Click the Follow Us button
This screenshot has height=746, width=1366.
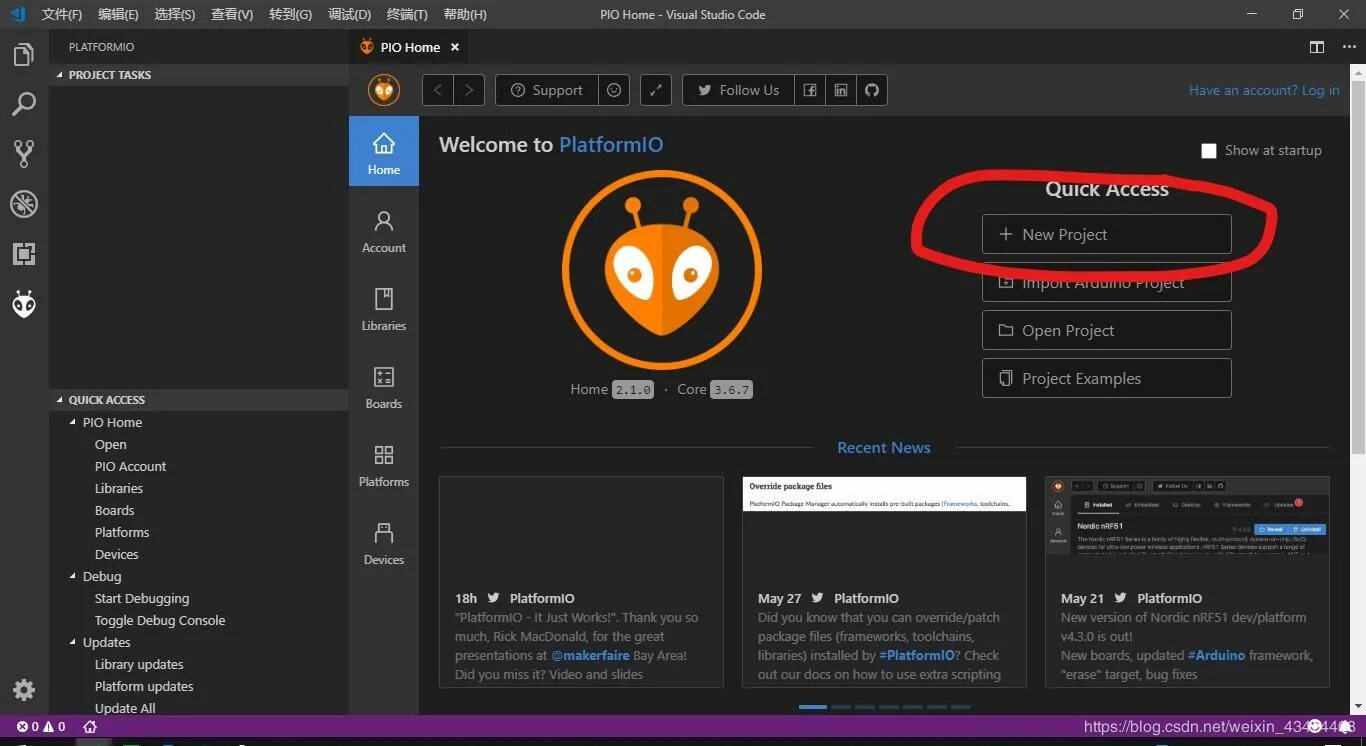tap(738, 90)
